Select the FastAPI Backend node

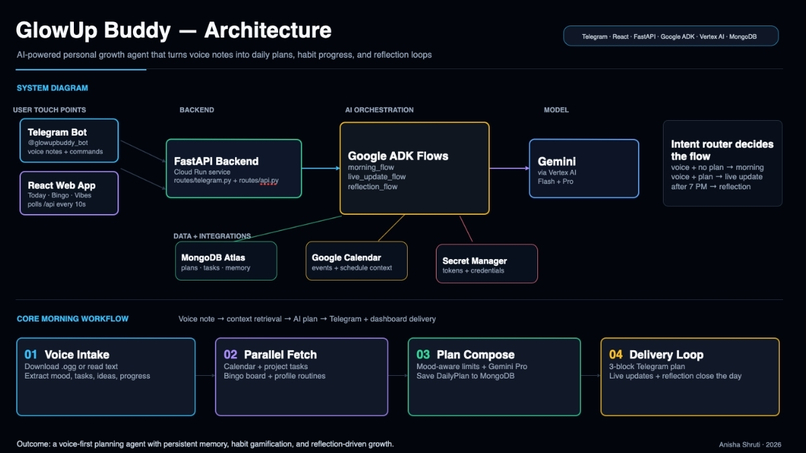click(x=234, y=168)
